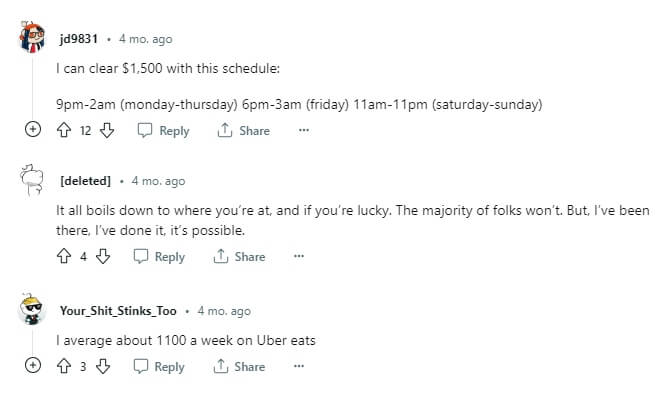Expand replies under jd9831's comment
The height and width of the screenshot is (396, 672).
(33, 129)
